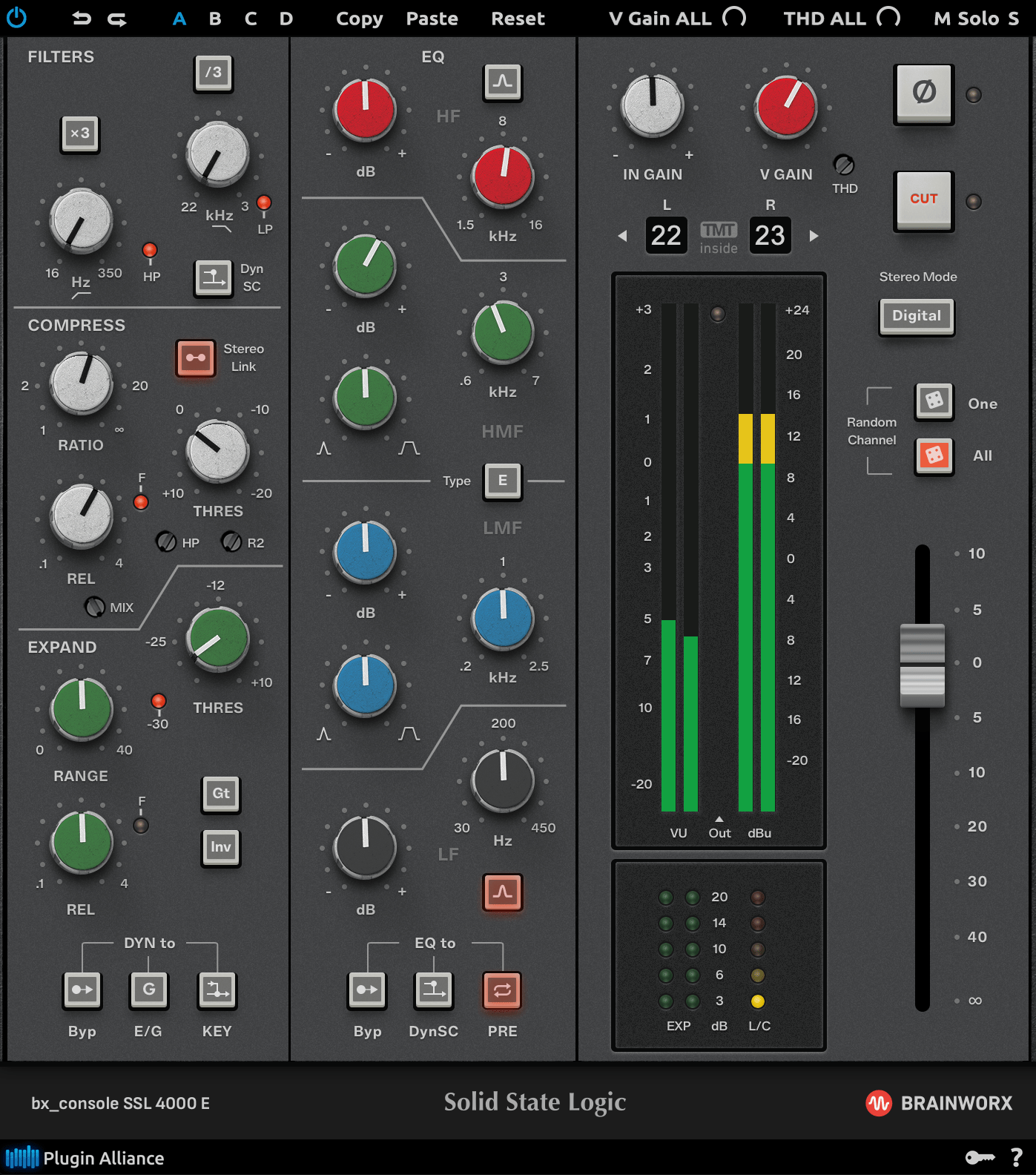The width and height of the screenshot is (1036, 1175).
Task: Click the Paste settings button
Action: click(432, 19)
